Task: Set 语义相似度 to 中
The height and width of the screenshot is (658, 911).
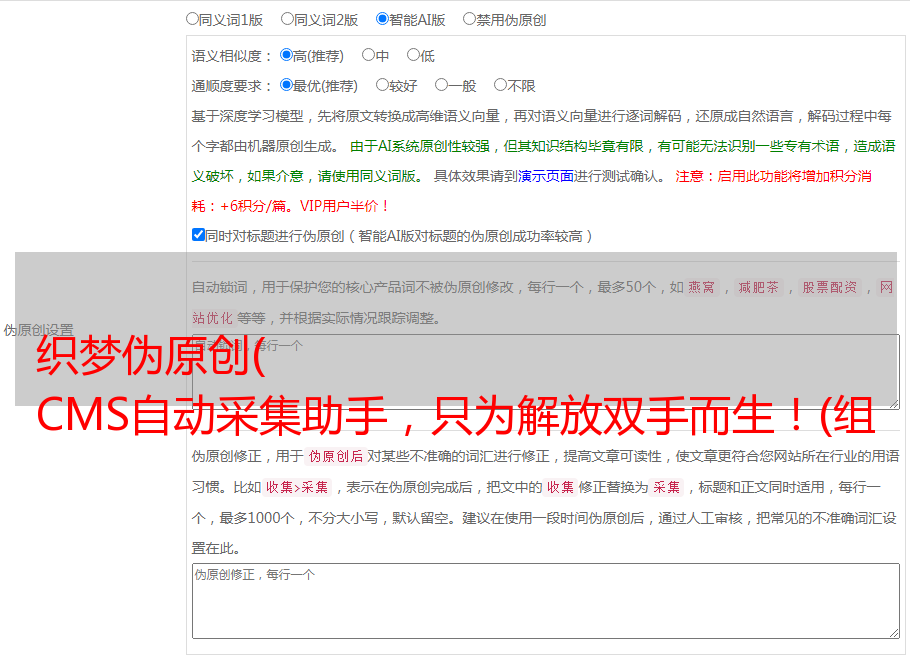Action: 368,55
